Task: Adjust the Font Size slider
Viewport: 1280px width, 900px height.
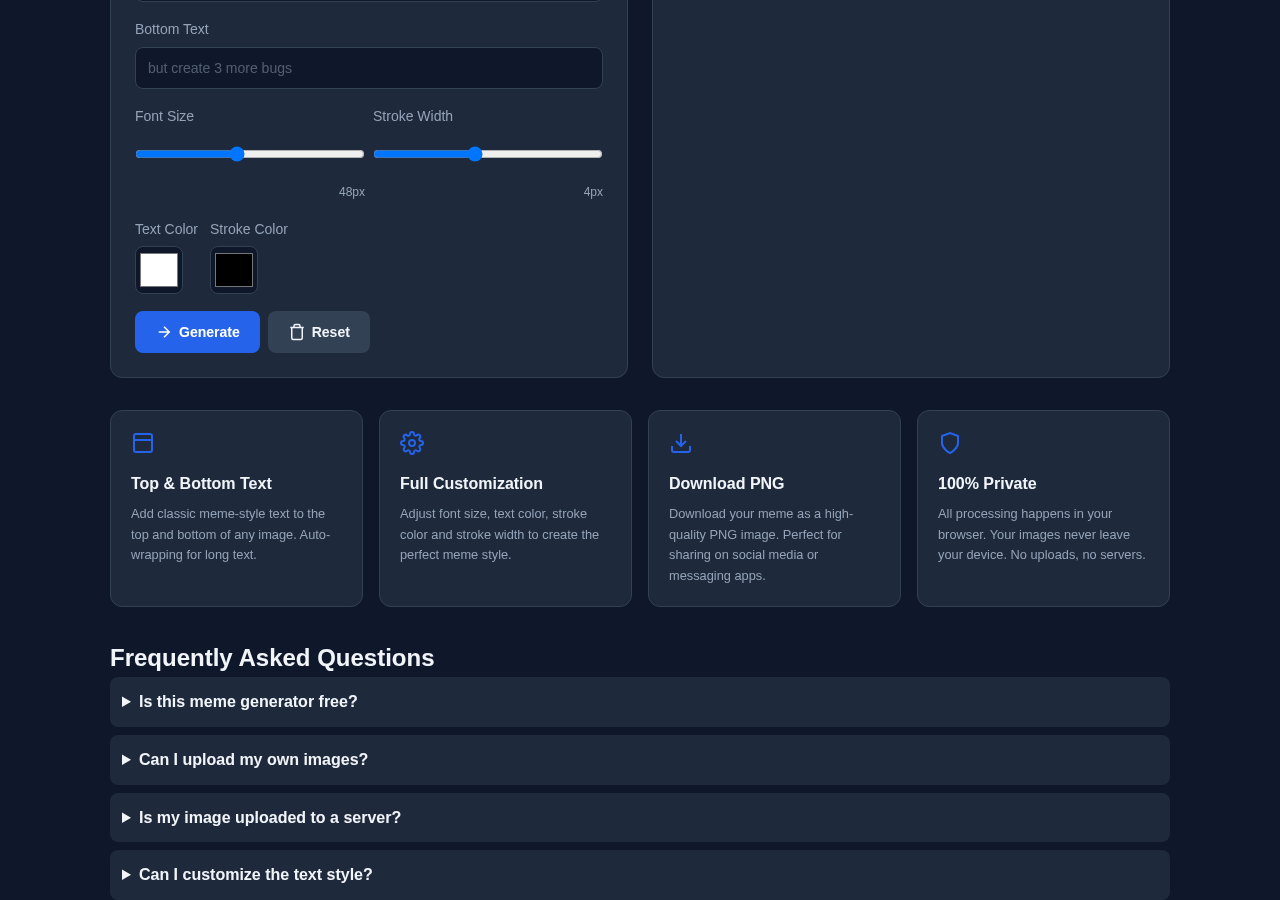Action: click(x=250, y=154)
